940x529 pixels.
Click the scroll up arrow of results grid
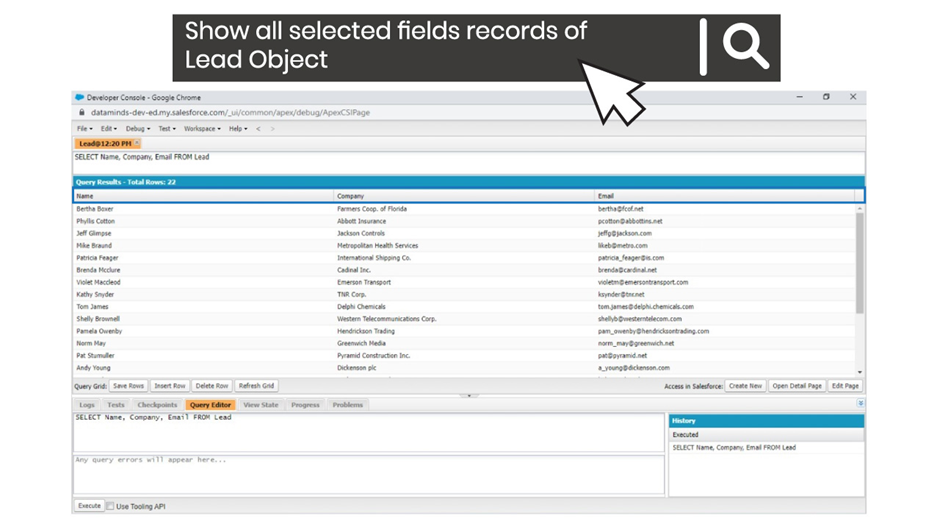point(860,208)
